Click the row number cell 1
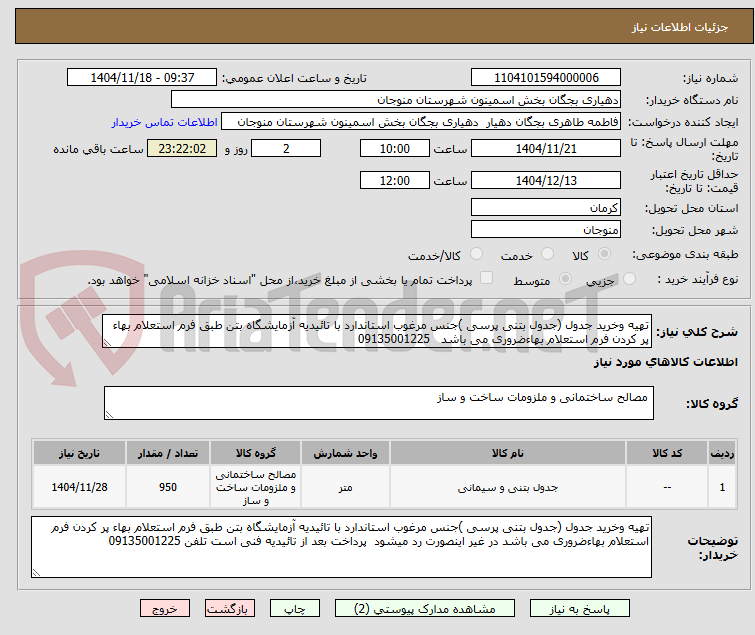Image resolution: width=755 pixels, height=635 pixels. [722, 487]
